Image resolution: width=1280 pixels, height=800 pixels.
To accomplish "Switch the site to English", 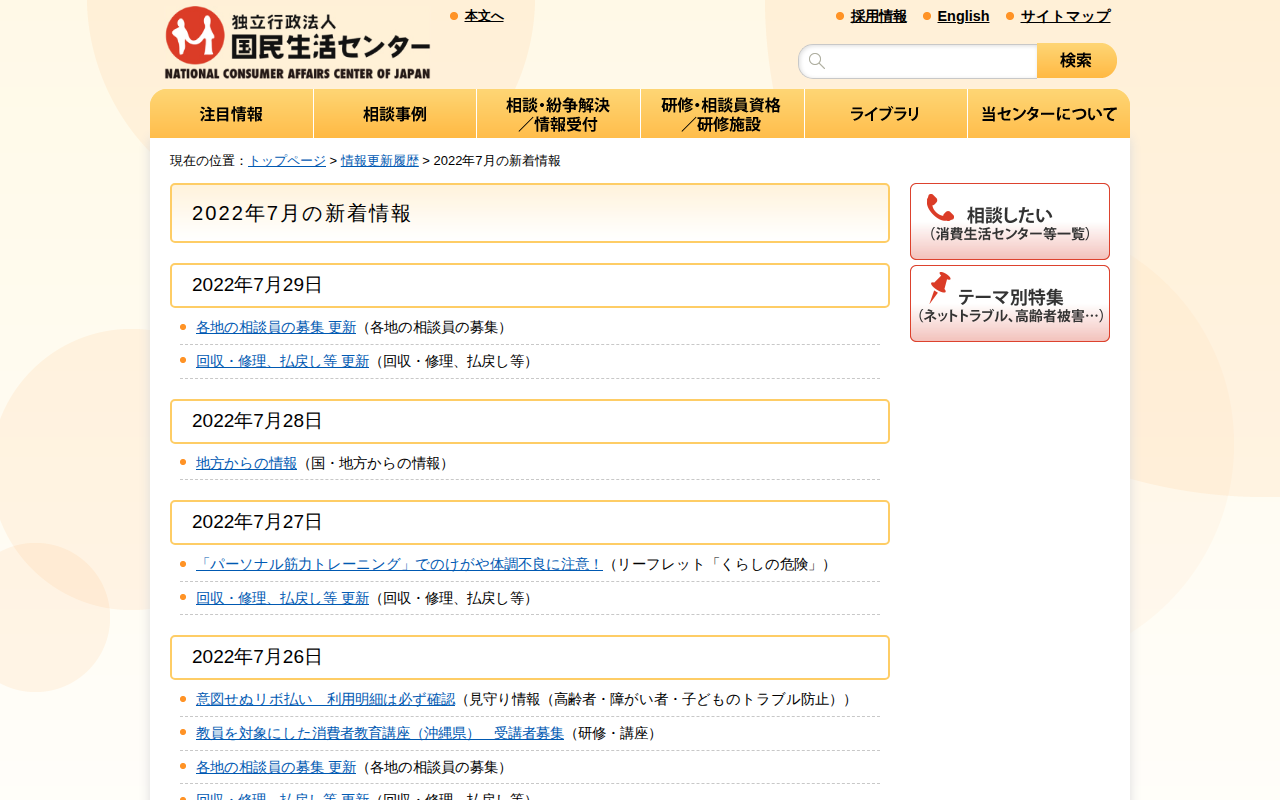I will click(x=963, y=16).
